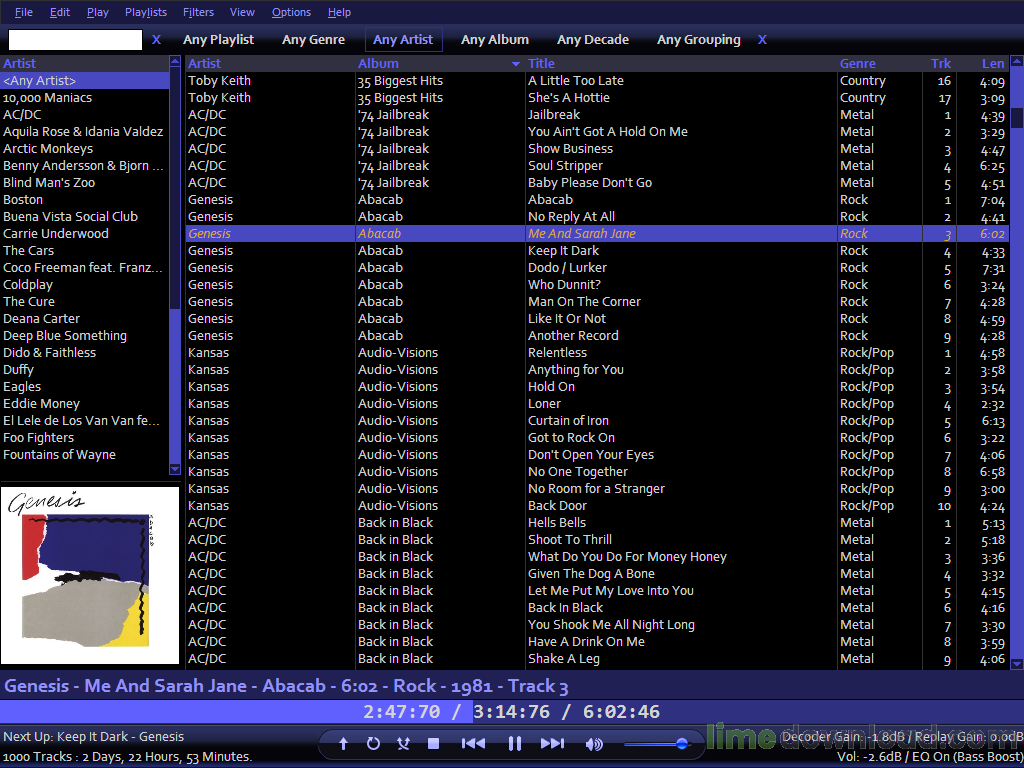Click the volume slider handle
The height and width of the screenshot is (768, 1024).
click(x=681, y=743)
